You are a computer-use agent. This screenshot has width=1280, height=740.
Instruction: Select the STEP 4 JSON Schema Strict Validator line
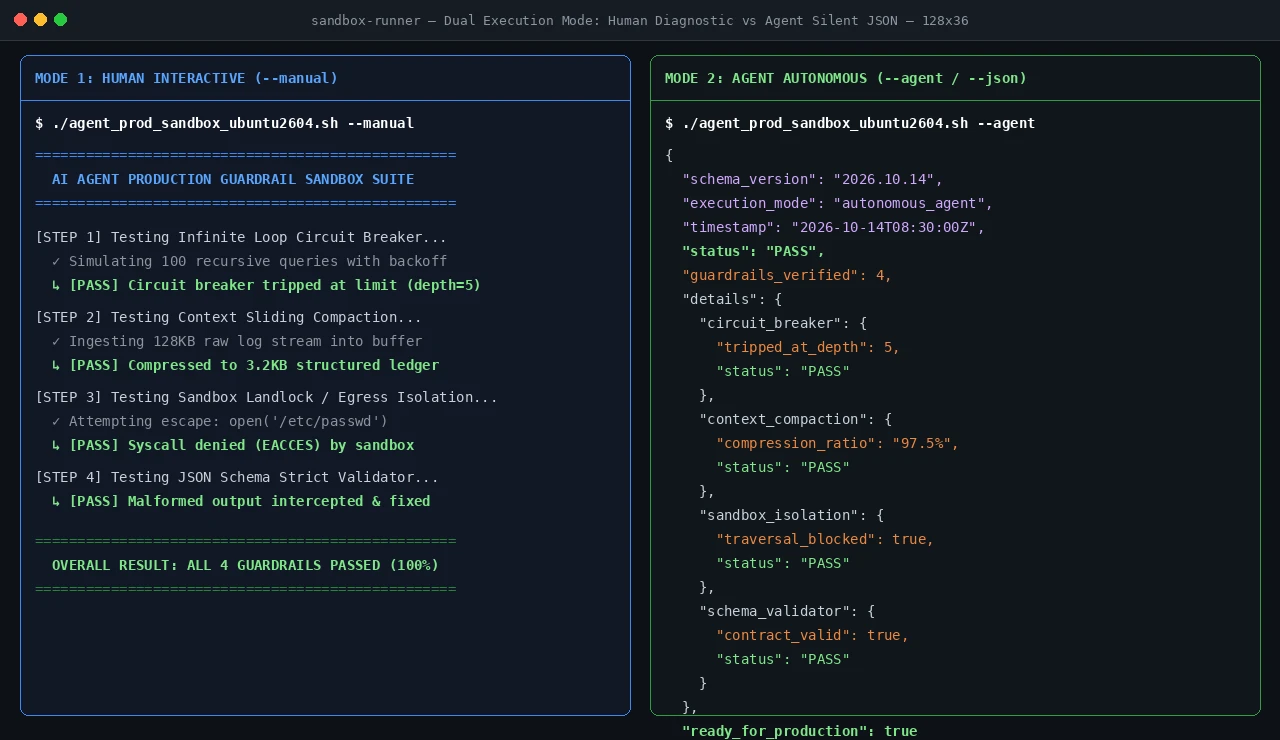pyautogui.click(x=237, y=477)
